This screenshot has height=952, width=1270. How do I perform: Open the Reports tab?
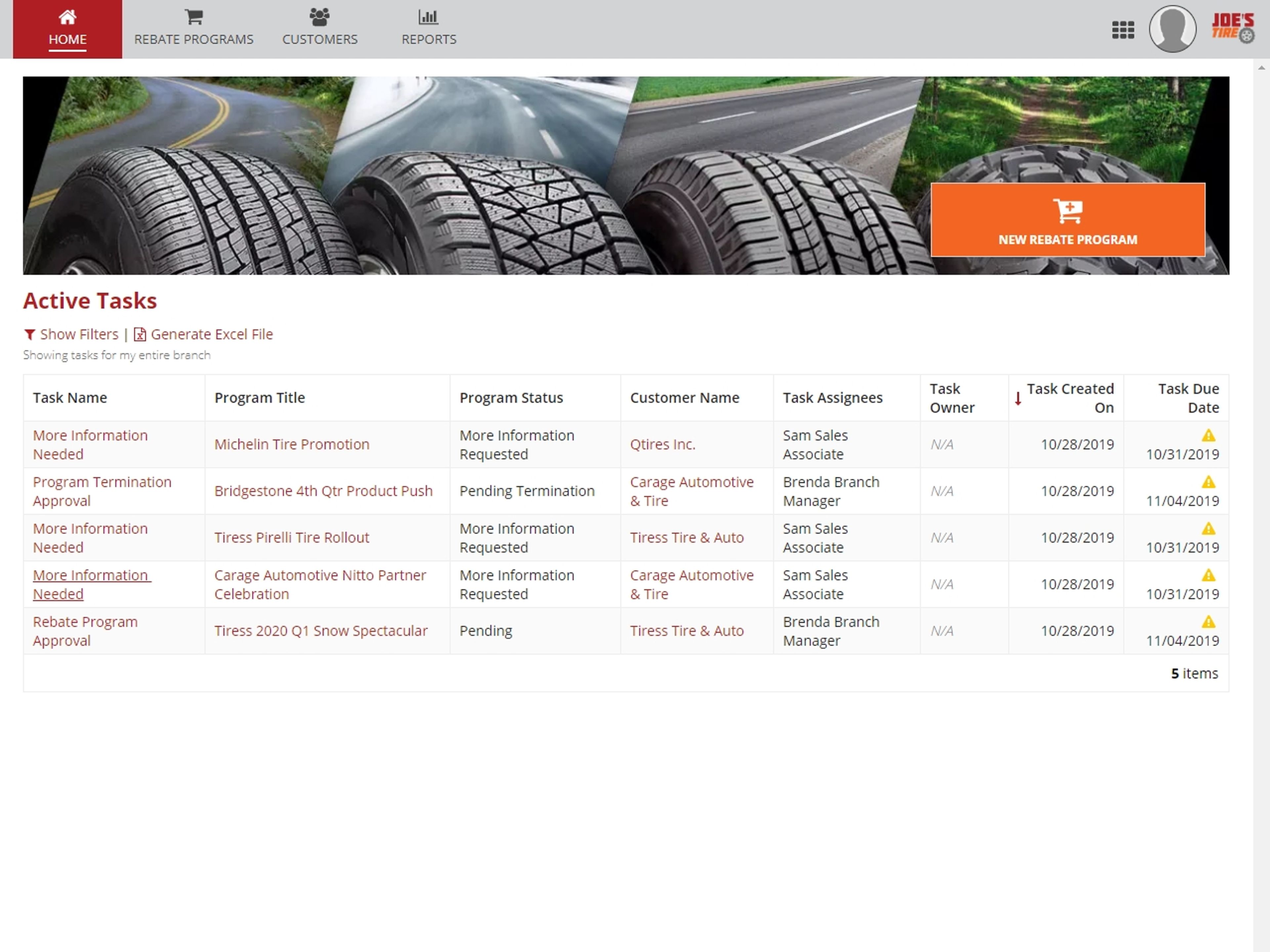coord(428,29)
